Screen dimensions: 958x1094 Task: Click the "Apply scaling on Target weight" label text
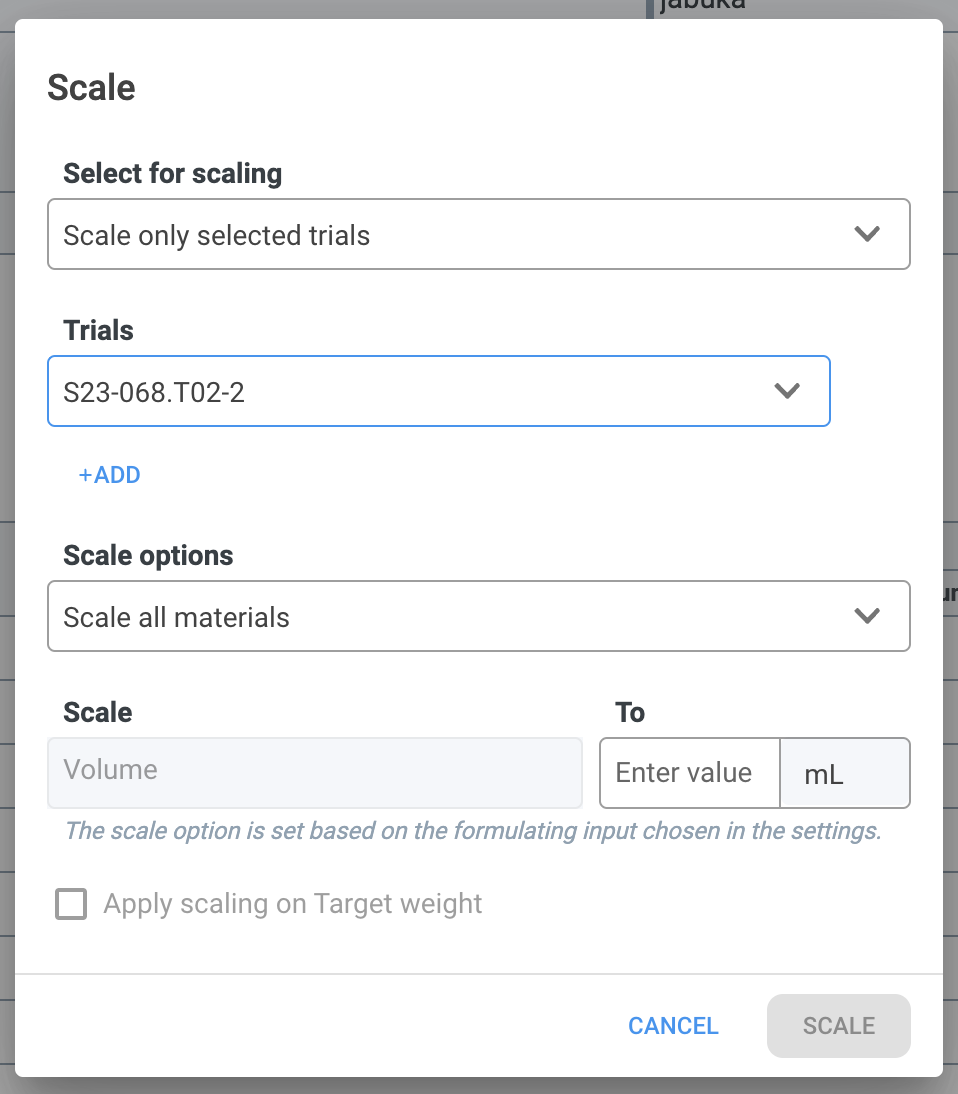click(x=293, y=904)
